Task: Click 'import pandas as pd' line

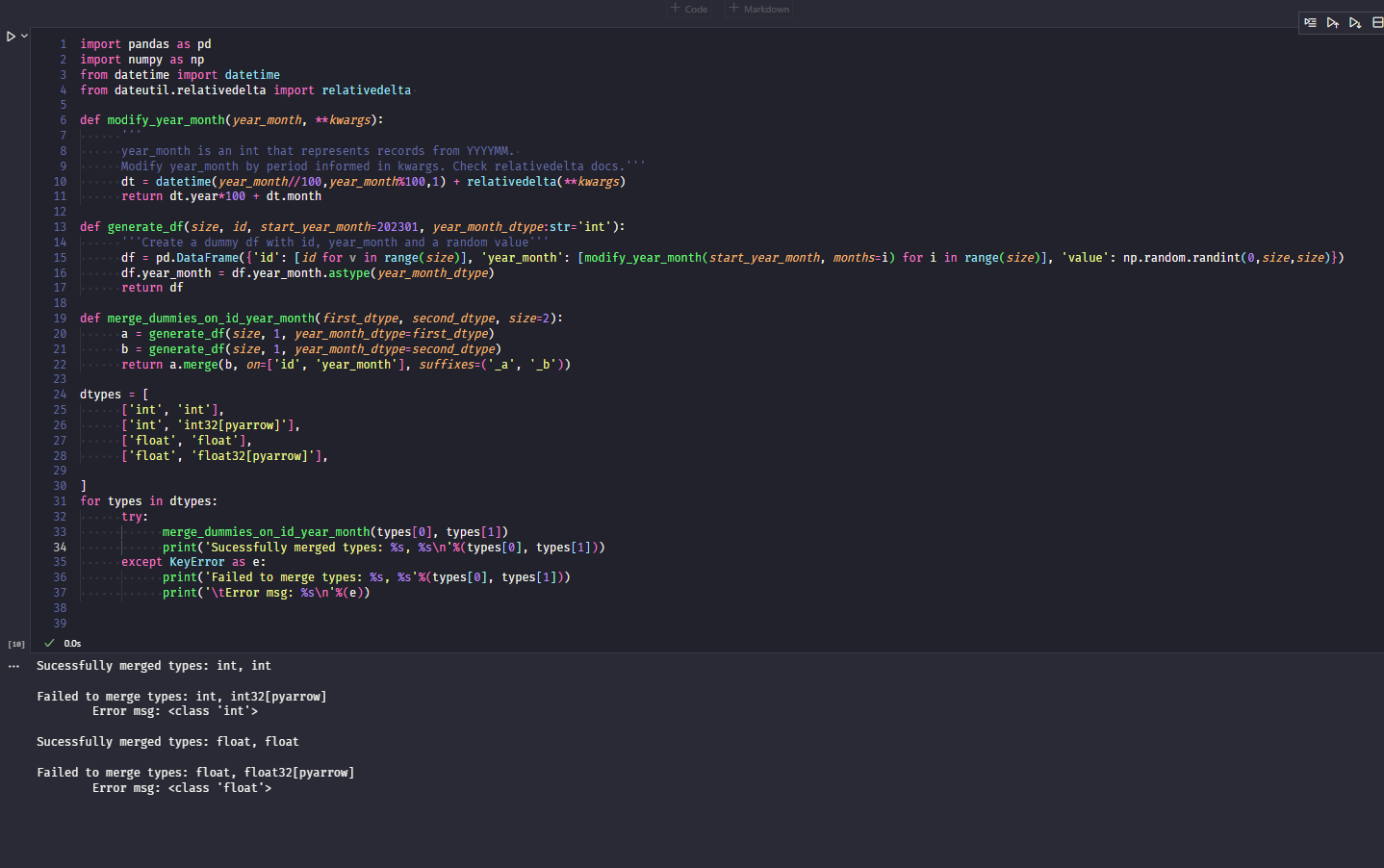Action: tap(145, 44)
